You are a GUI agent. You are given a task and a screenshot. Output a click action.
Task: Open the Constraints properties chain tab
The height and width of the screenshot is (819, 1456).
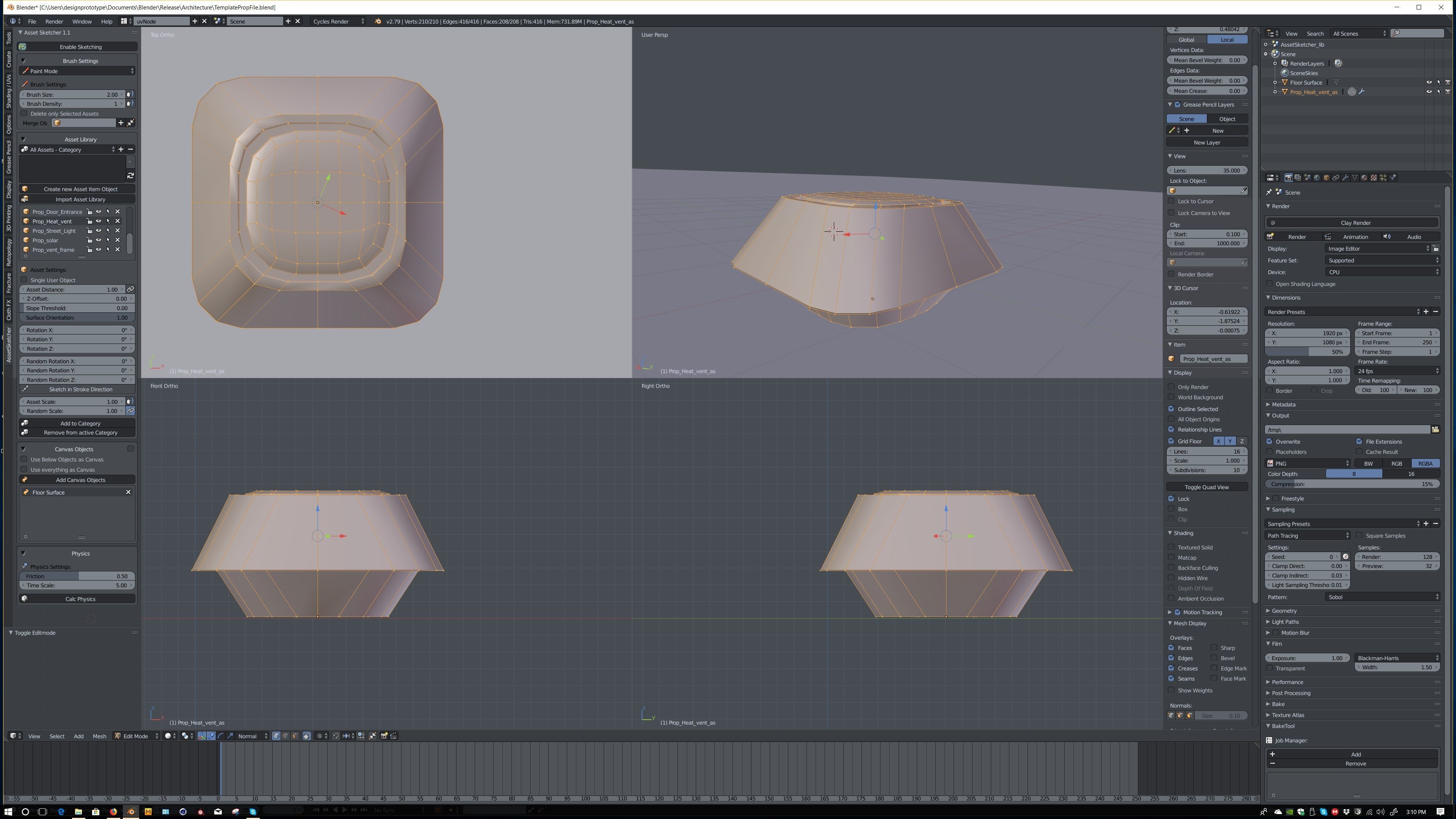point(1335,177)
